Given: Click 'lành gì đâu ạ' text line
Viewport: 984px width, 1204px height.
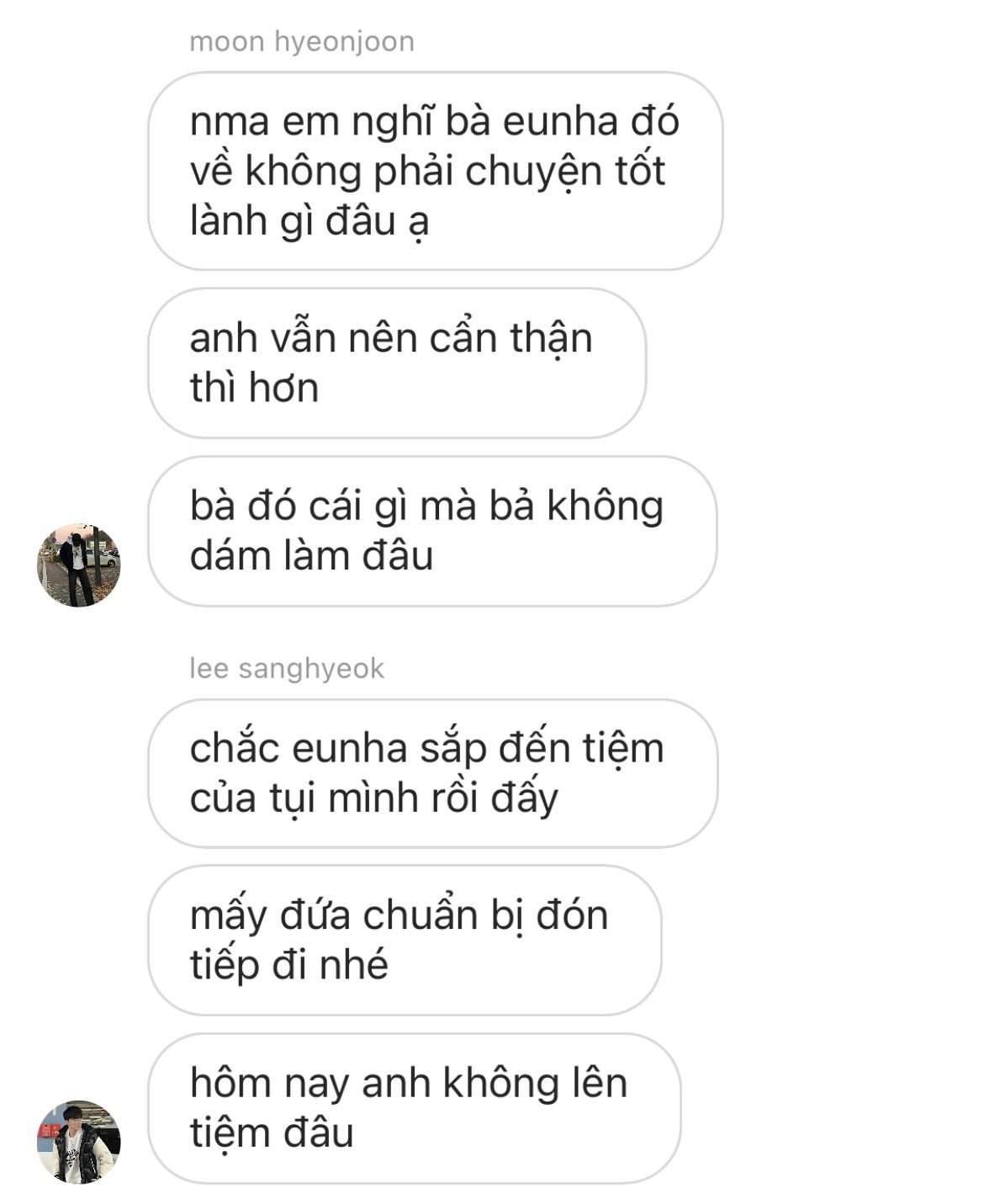Looking at the screenshot, I should click(309, 221).
